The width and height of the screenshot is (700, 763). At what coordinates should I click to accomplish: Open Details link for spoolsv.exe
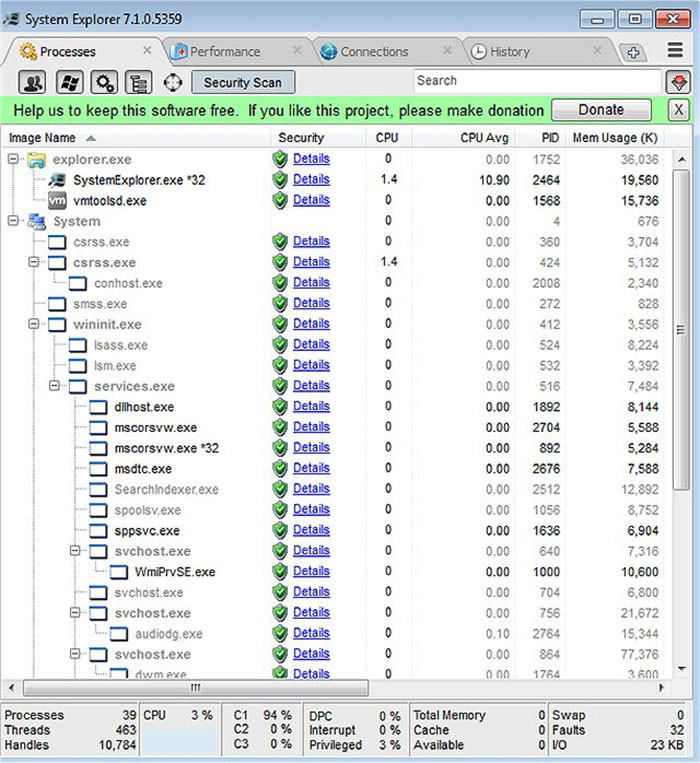point(311,509)
